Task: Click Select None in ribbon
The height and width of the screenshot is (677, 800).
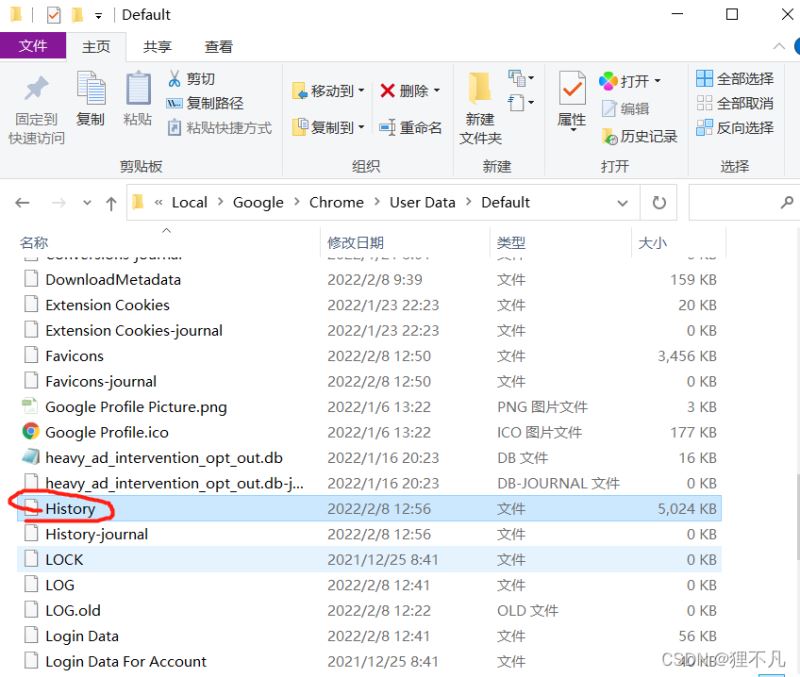Action: pos(735,103)
